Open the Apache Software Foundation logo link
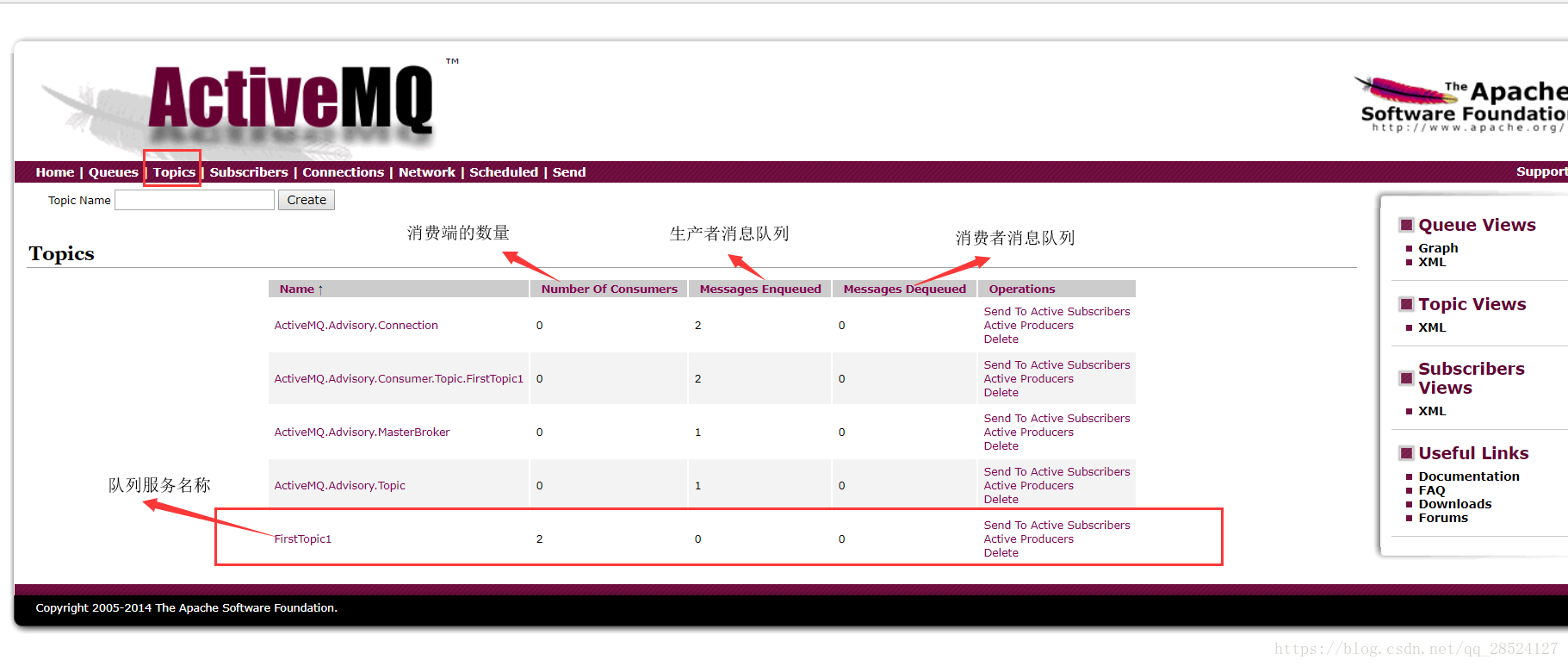Viewport: 1568px width, 666px height. pyautogui.click(x=1461, y=105)
